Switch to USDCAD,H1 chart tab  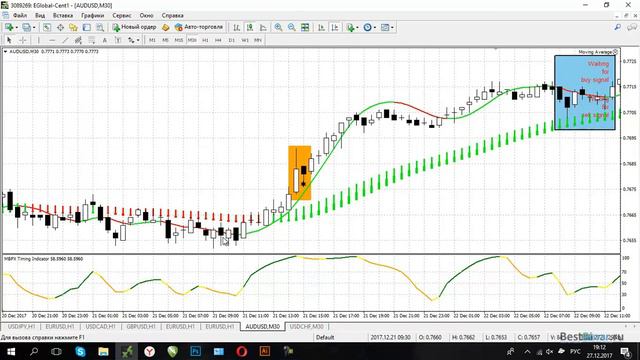pyautogui.click(x=100, y=327)
